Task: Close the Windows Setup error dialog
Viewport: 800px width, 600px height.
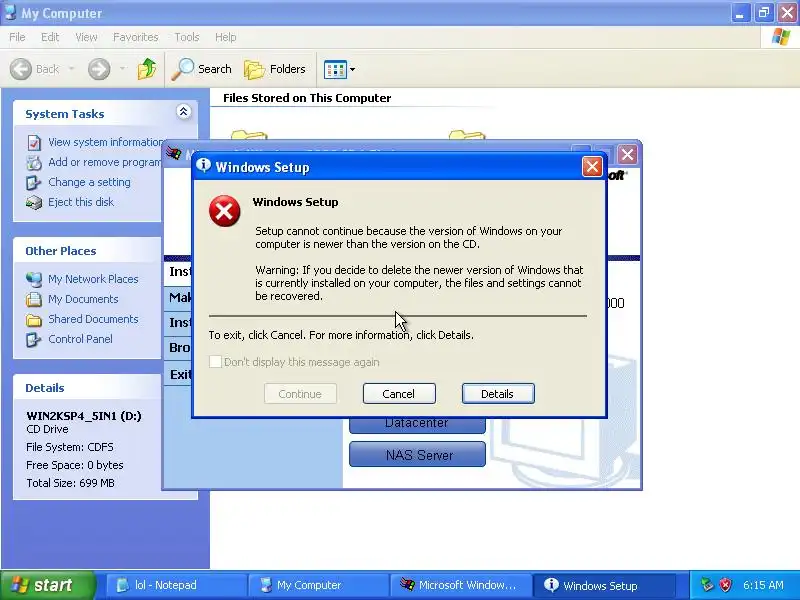Action: click(x=592, y=167)
